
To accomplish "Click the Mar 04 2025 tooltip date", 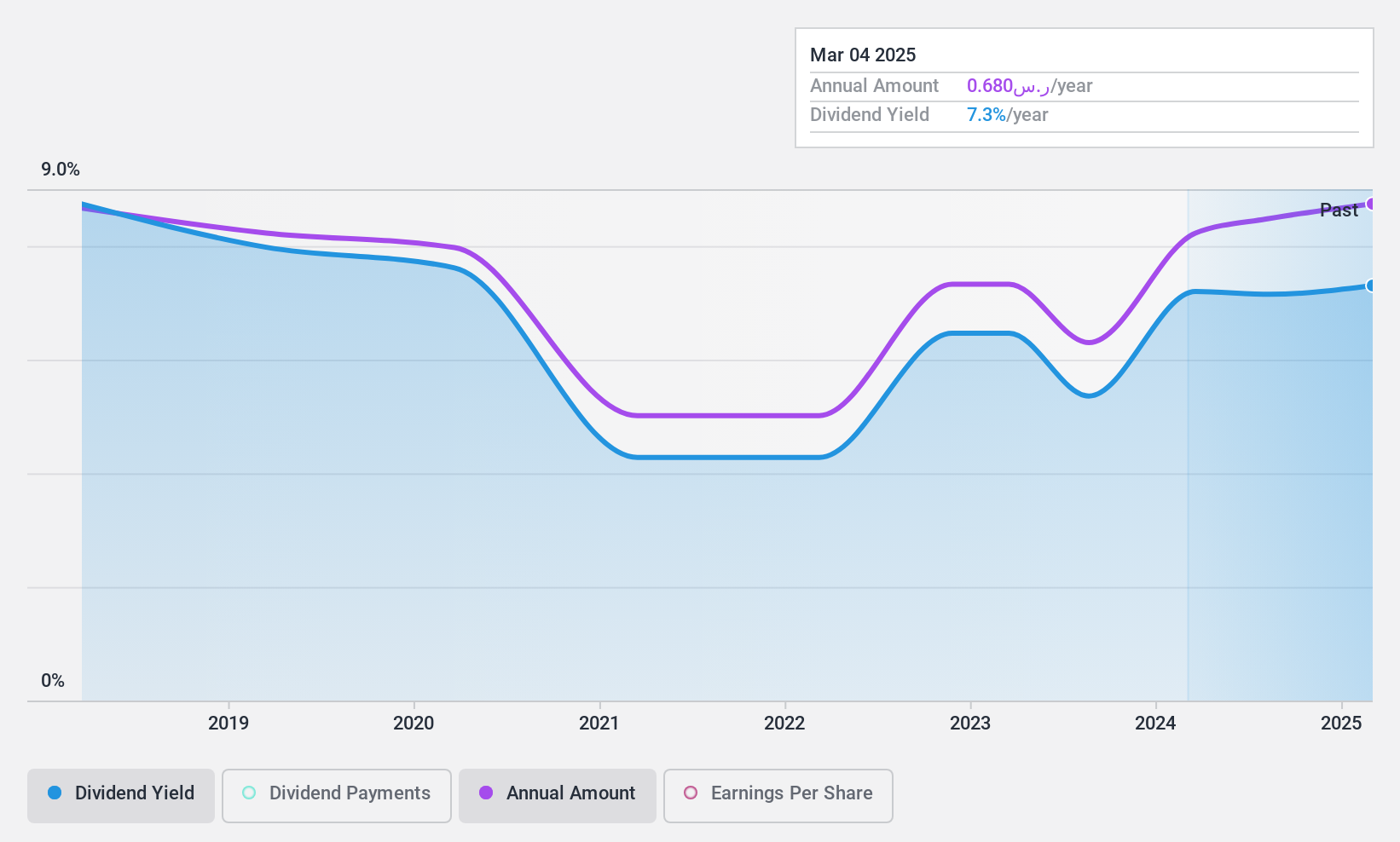I will pos(863,55).
